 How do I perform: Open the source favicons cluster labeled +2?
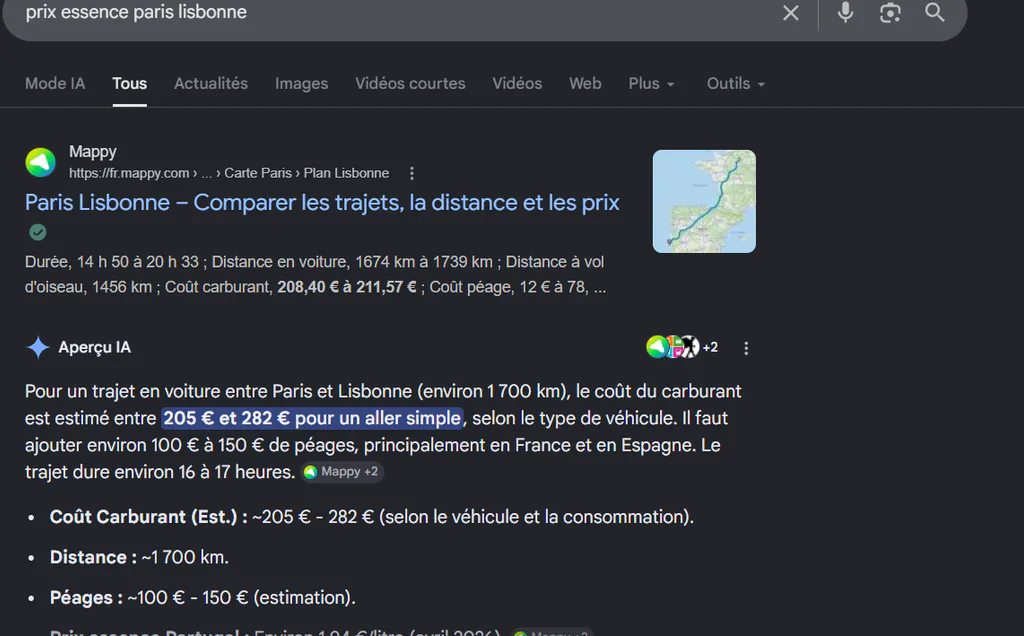pyautogui.click(x=682, y=347)
